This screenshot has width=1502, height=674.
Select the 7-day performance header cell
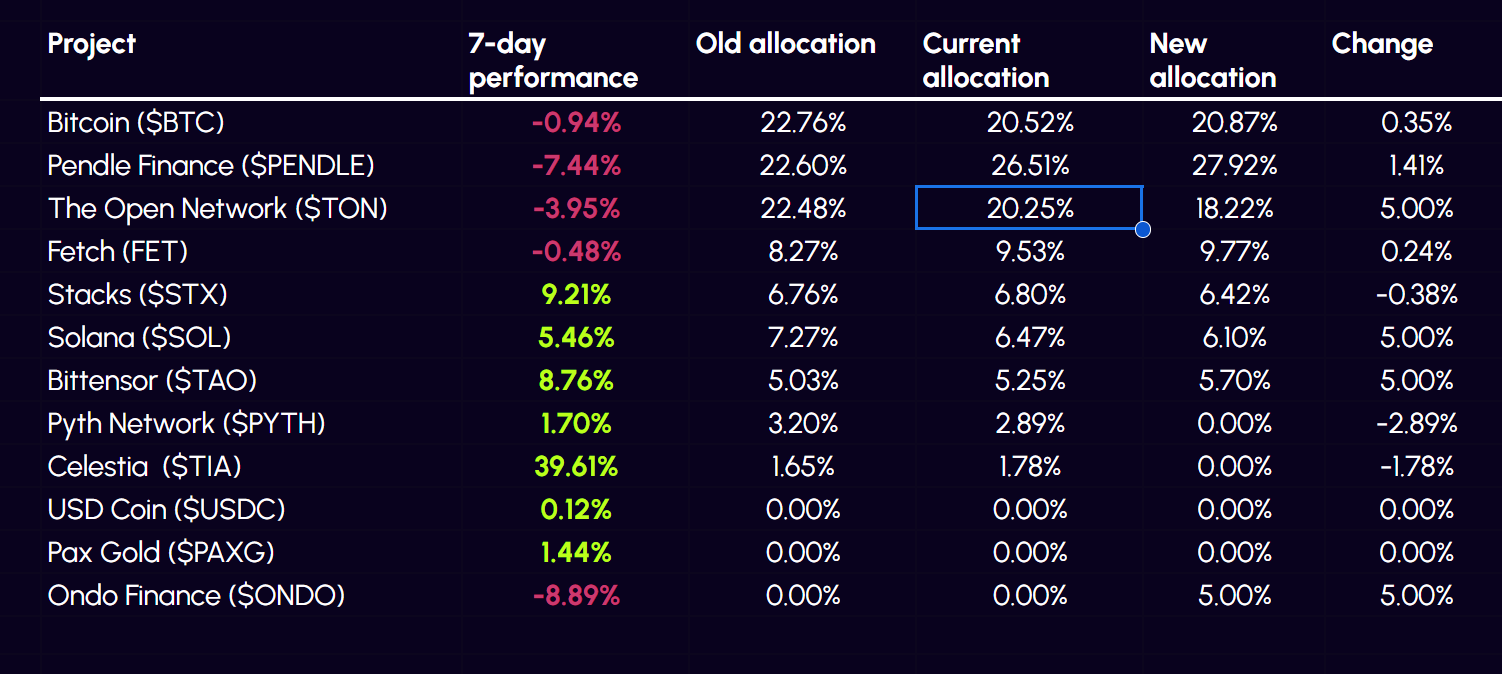pos(553,60)
